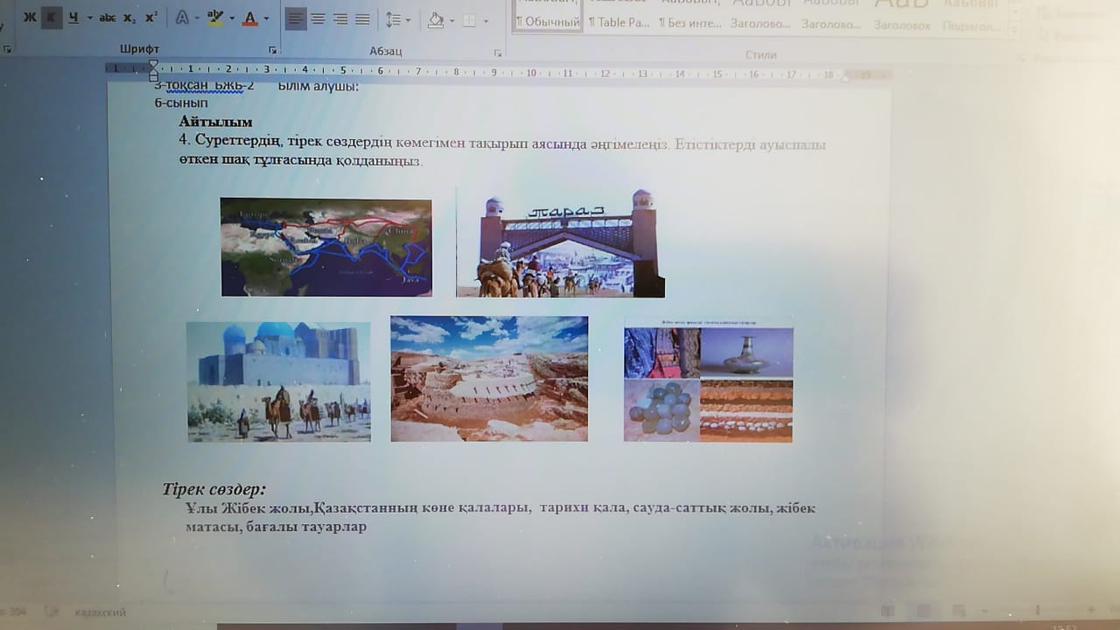
Task: Justify paragraph text
Action: (363, 19)
